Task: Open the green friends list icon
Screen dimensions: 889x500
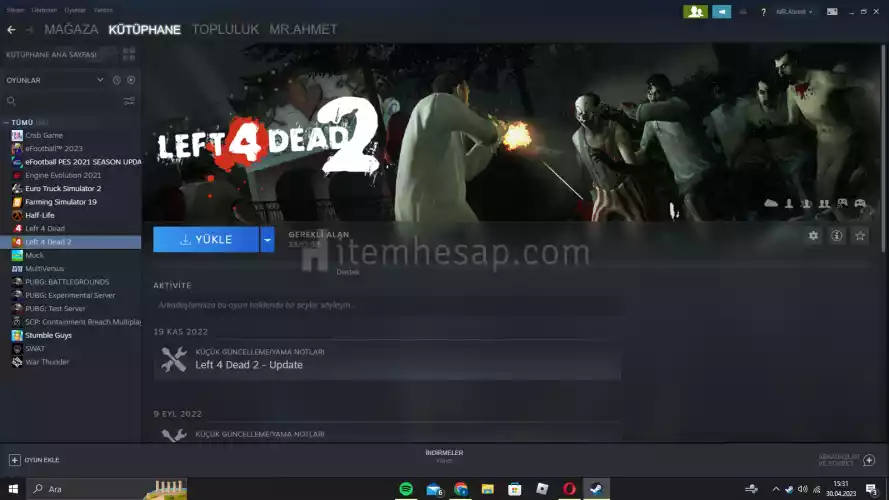Action: [x=695, y=12]
